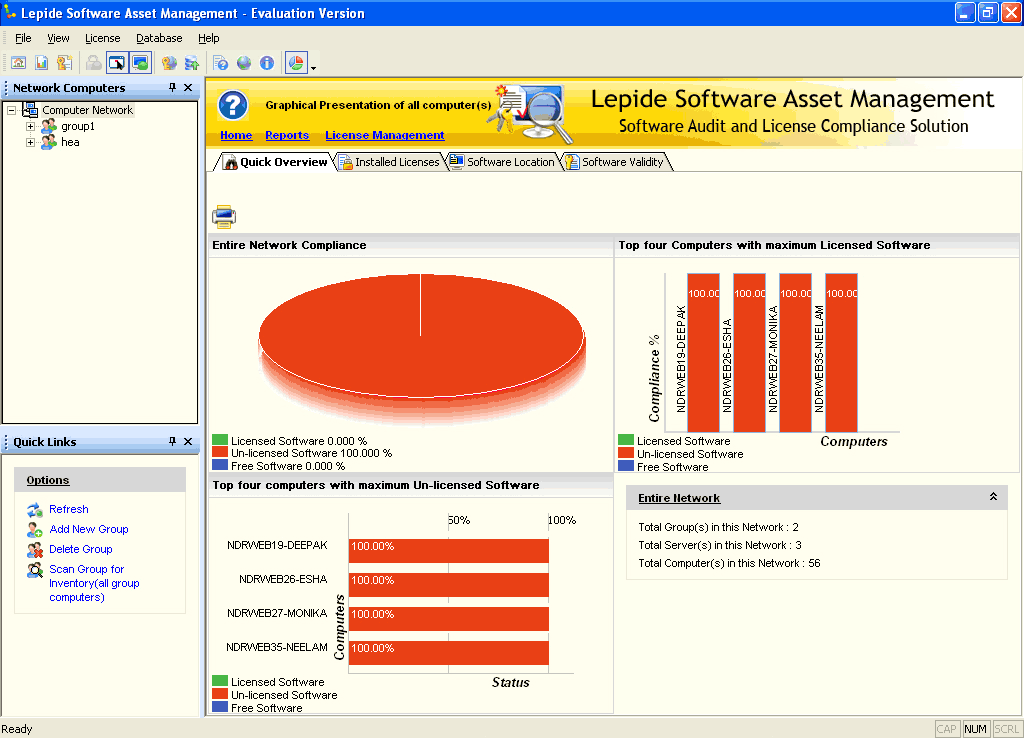Click green Licensed Software swatch under pie chart
This screenshot has height=738, width=1024.
tap(220, 440)
